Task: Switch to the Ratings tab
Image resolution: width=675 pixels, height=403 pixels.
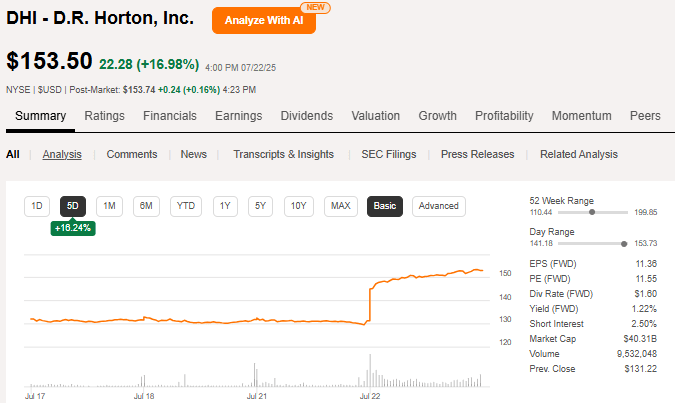Action: tap(105, 116)
